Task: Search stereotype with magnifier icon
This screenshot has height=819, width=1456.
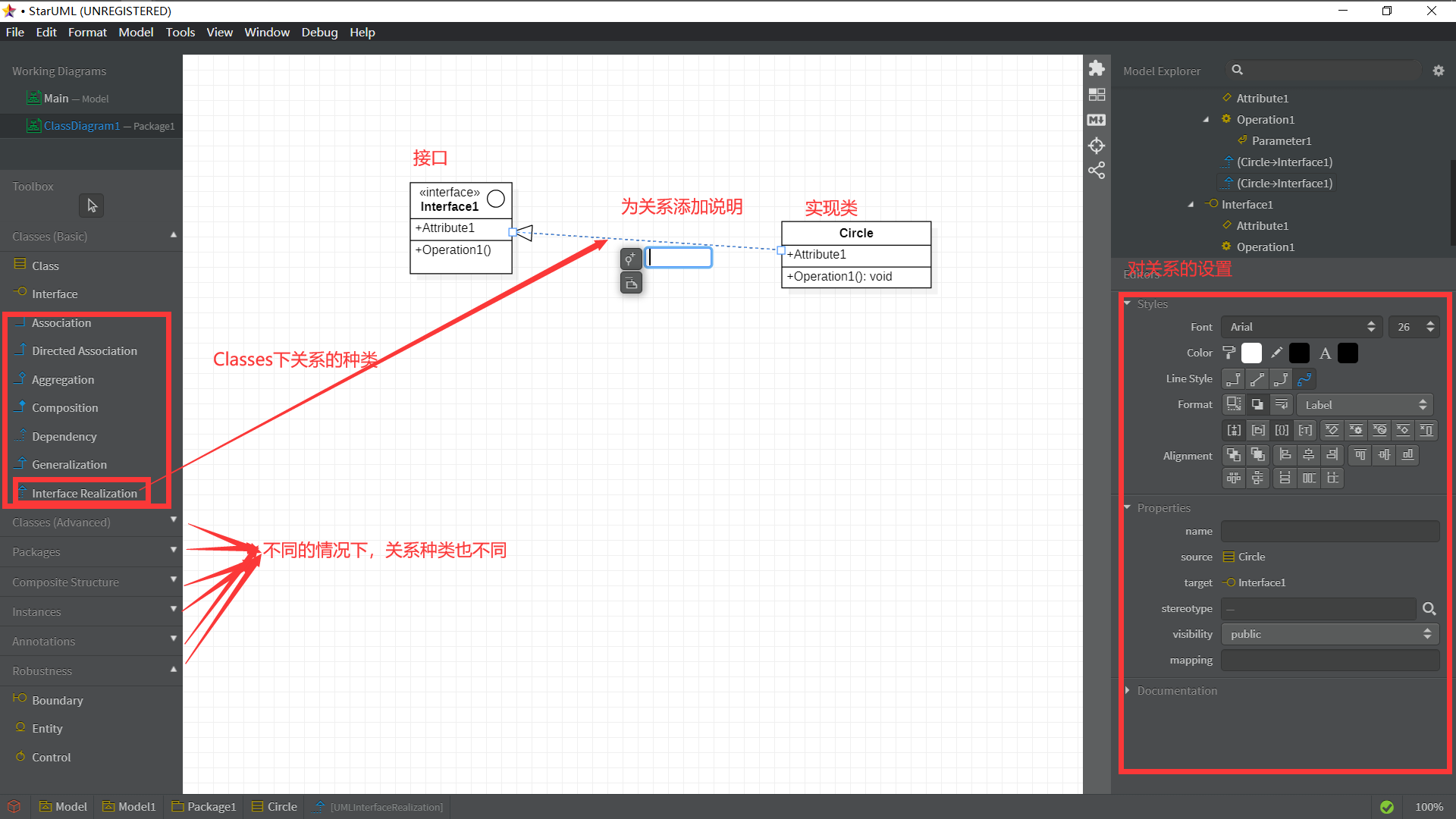Action: [x=1429, y=609]
